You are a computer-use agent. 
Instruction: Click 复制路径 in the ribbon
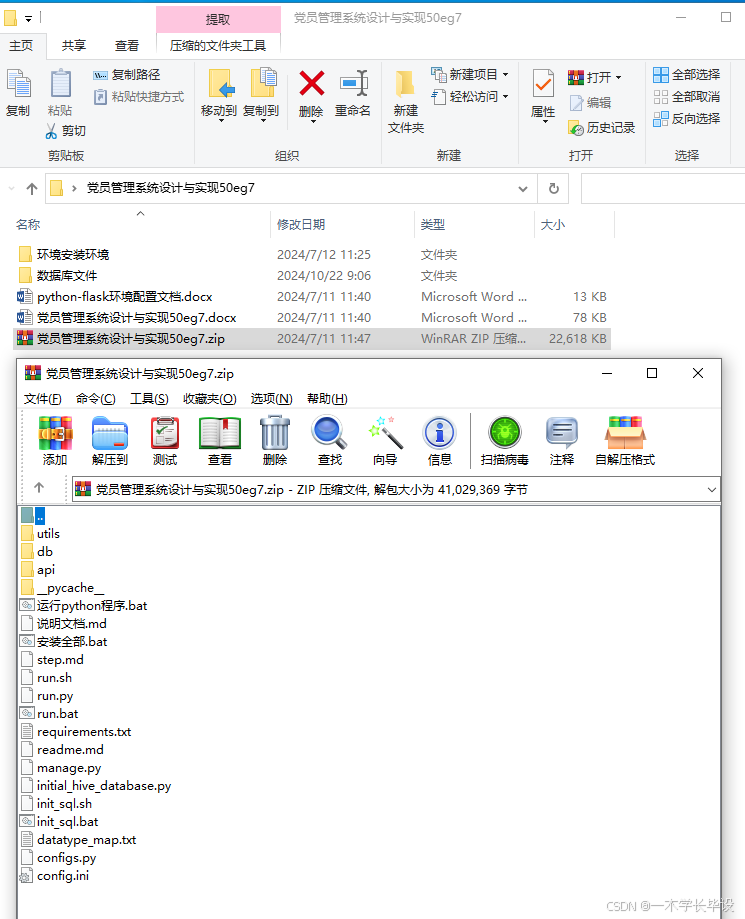(127, 75)
